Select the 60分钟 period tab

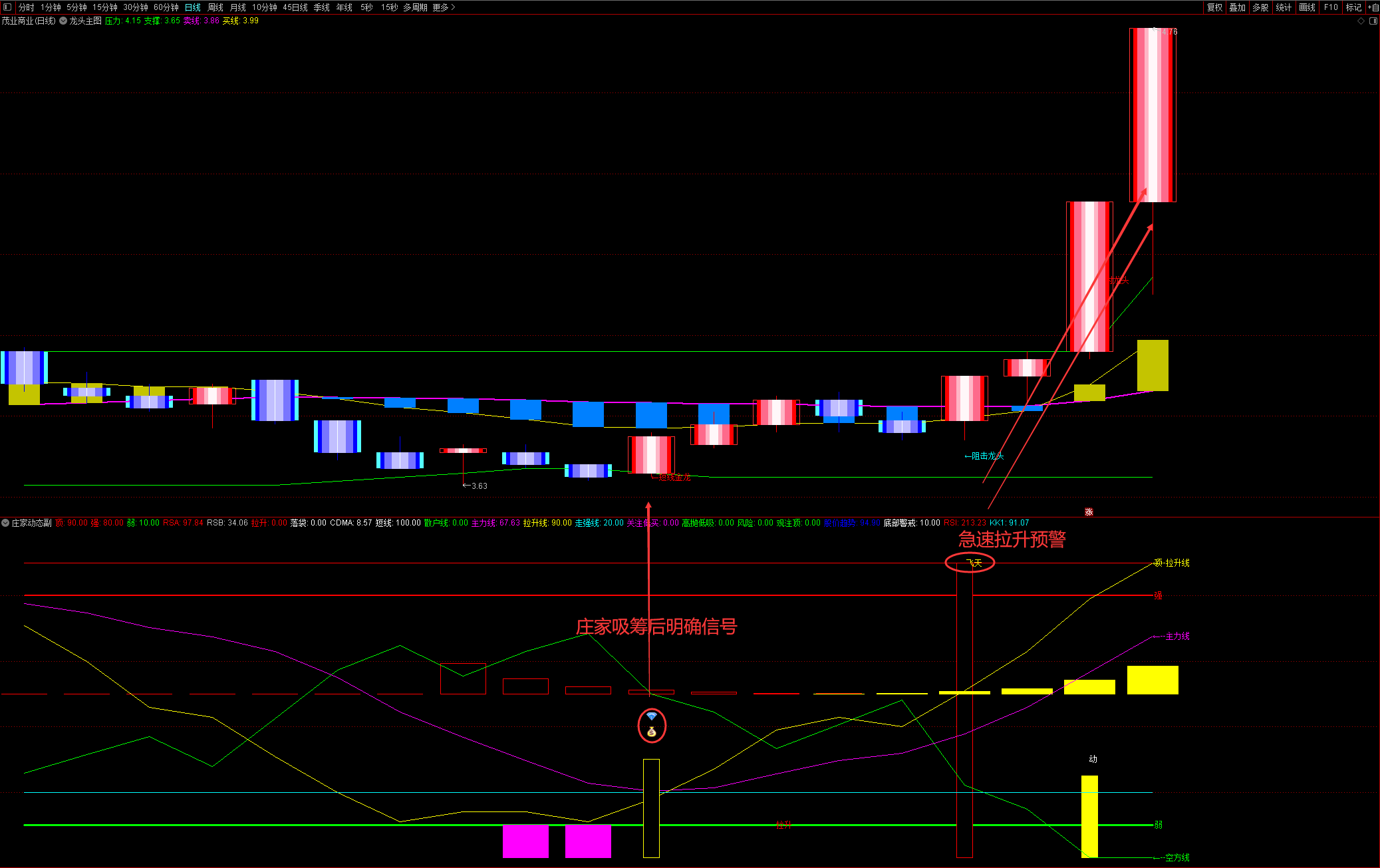[166, 7]
